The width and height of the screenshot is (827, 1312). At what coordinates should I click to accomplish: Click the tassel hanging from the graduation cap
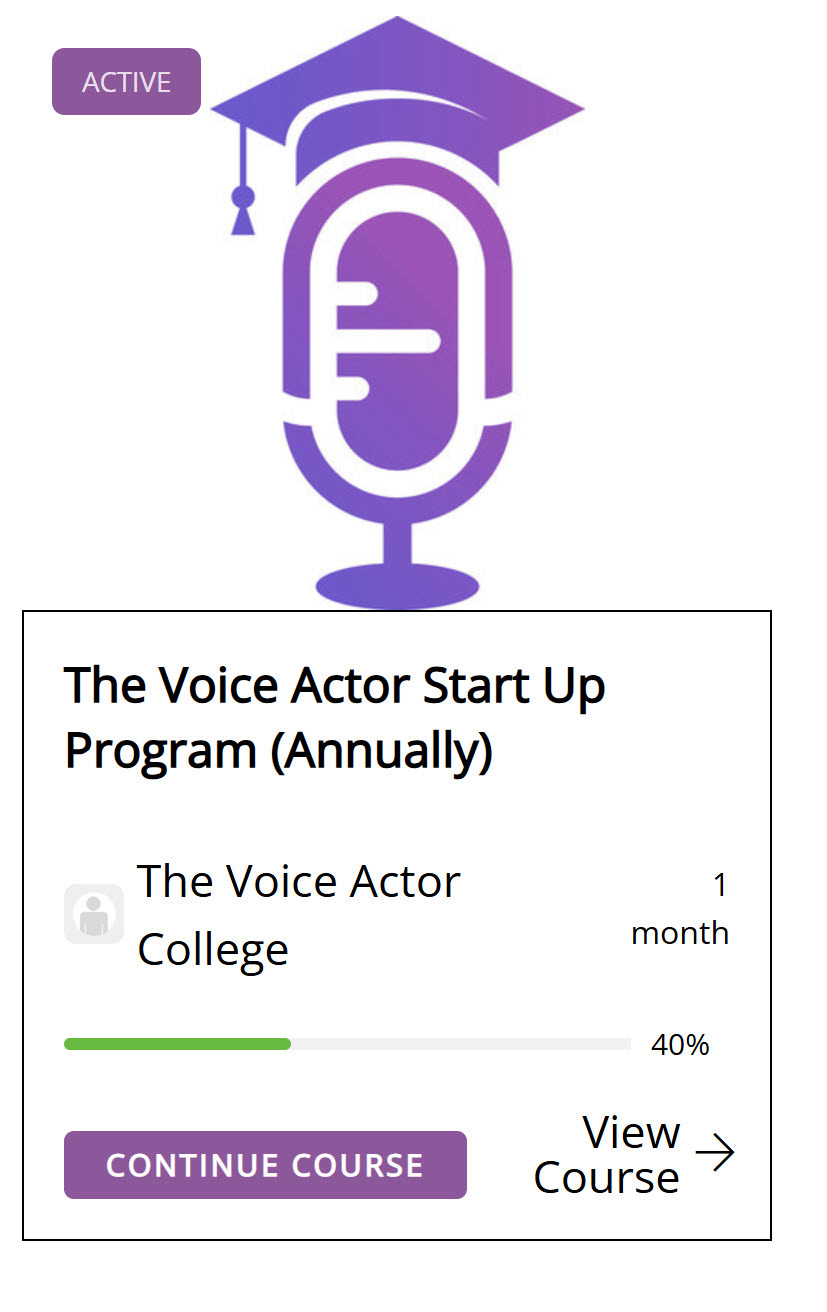243,207
